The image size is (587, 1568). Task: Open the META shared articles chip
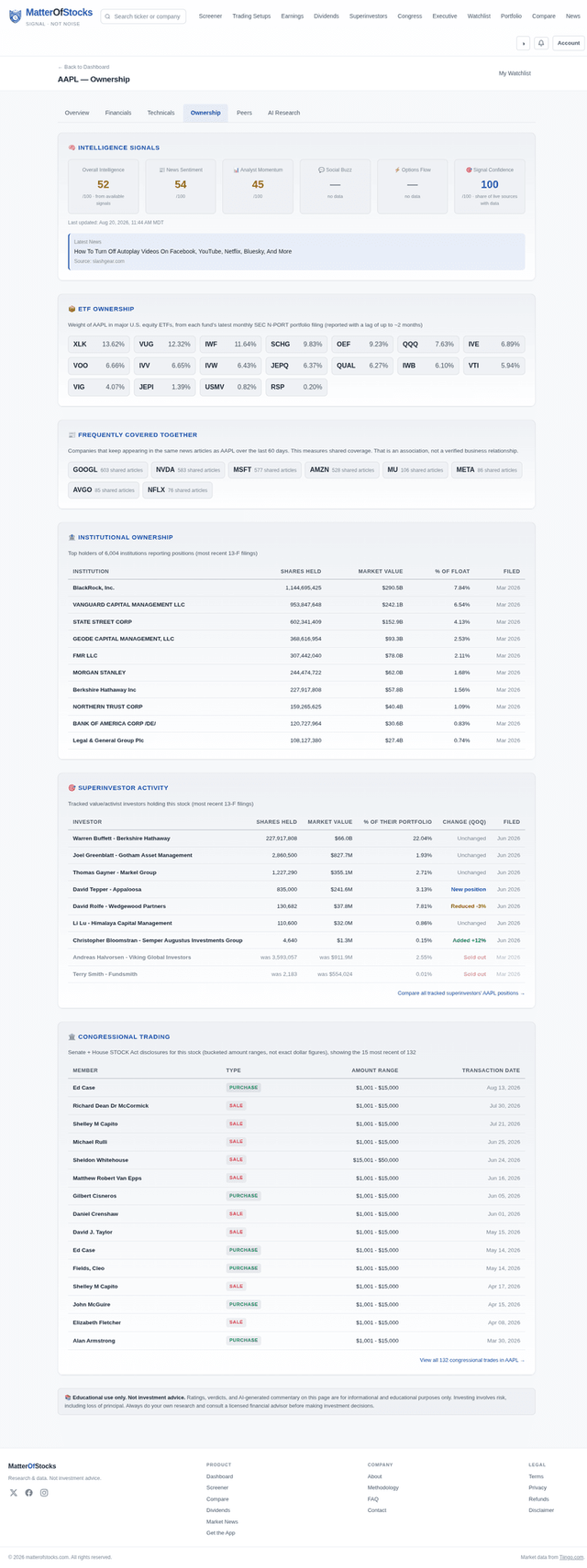coord(487,469)
